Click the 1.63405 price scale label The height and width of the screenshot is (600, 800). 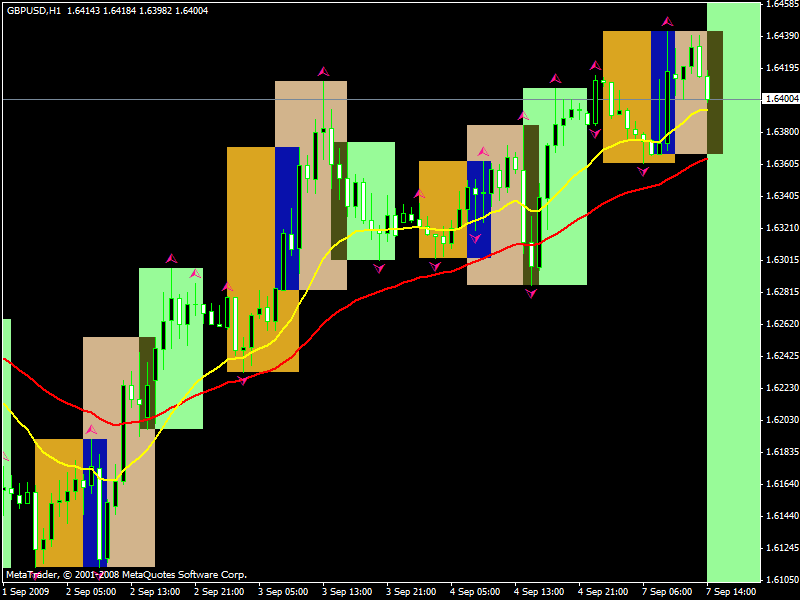pos(782,196)
